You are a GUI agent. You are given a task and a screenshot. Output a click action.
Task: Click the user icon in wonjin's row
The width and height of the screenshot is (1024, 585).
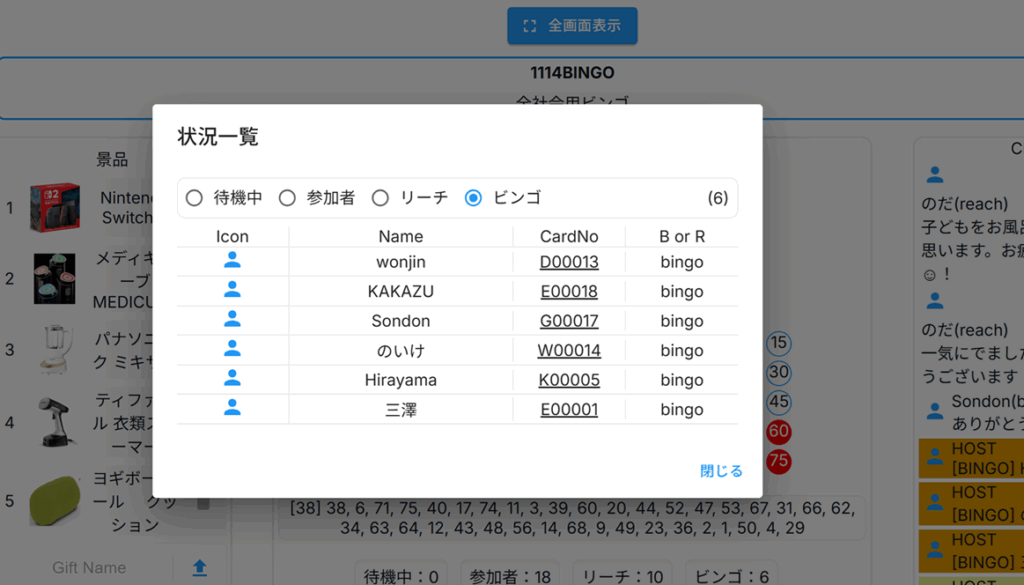(232, 261)
